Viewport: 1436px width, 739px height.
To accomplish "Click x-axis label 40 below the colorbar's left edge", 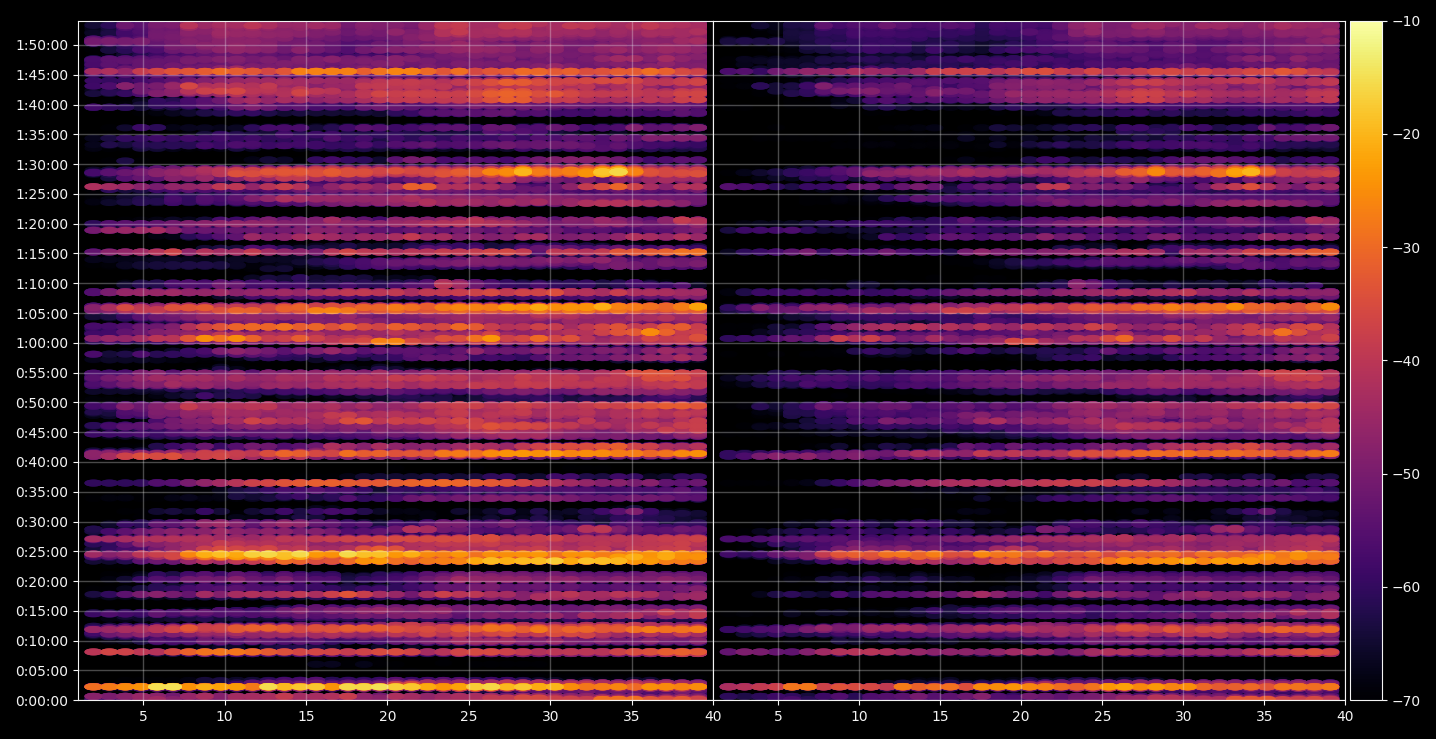I will pos(1345,717).
